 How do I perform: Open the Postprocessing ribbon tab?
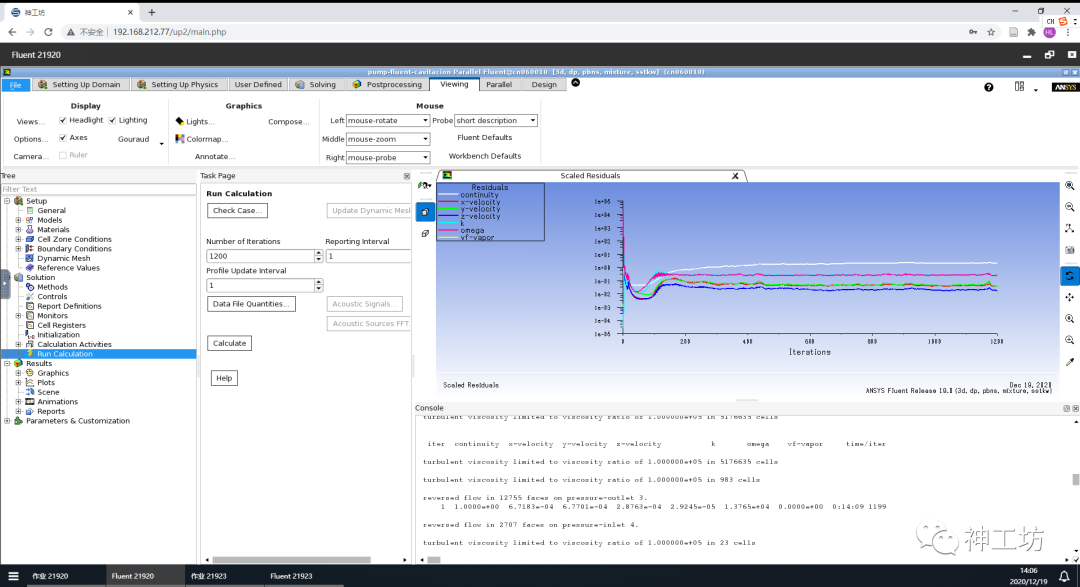pyautogui.click(x=387, y=85)
